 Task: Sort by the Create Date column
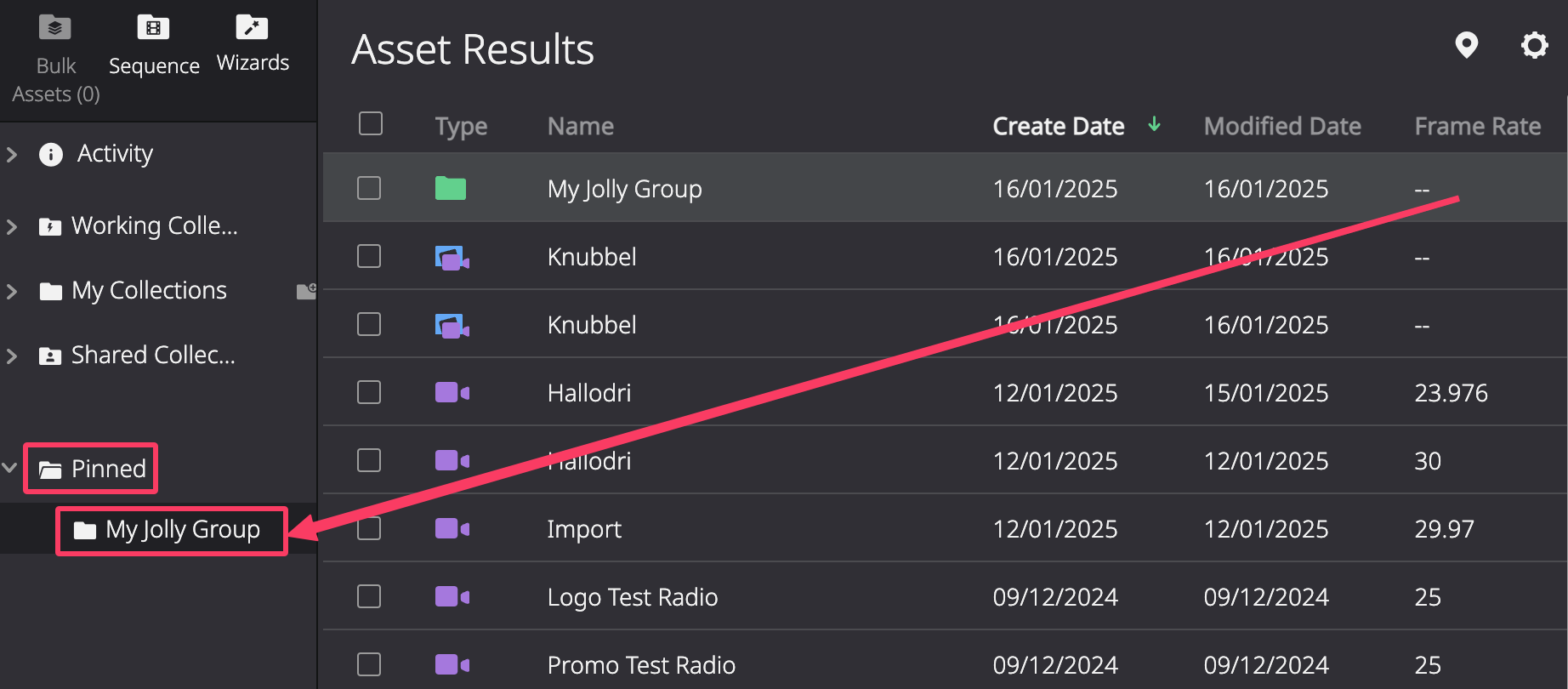coord(1059,126)
